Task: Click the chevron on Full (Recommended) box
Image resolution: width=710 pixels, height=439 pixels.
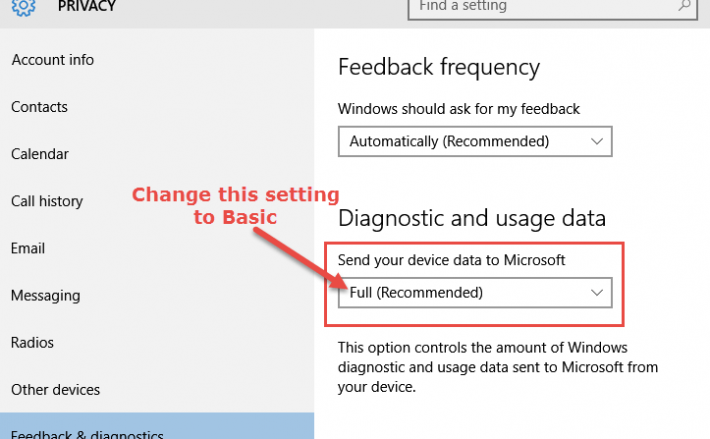Action: point(597,293)
